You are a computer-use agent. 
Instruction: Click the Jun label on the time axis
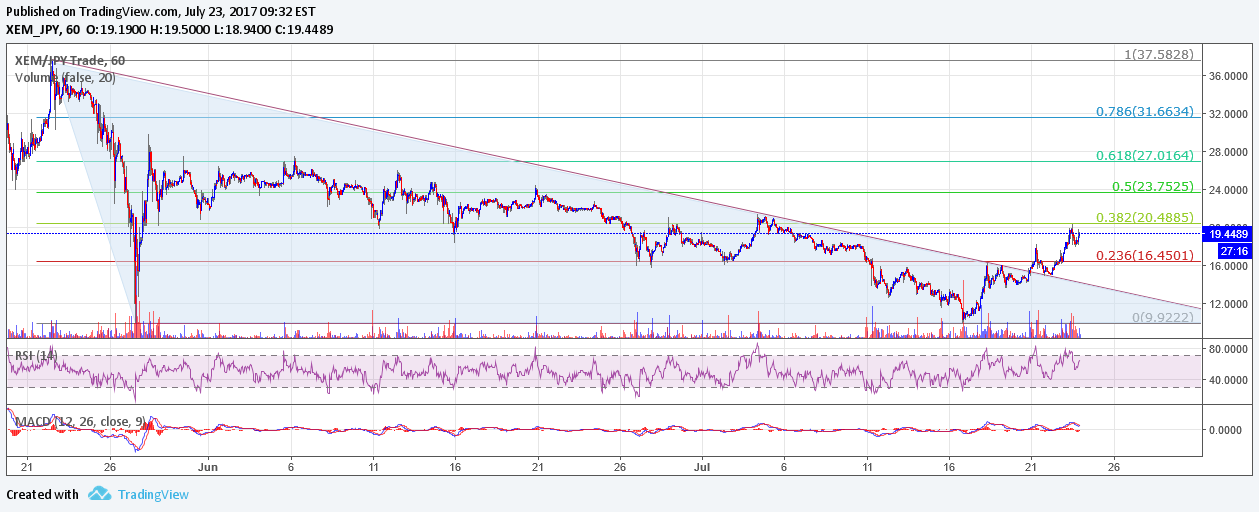(x=207, y=466)
